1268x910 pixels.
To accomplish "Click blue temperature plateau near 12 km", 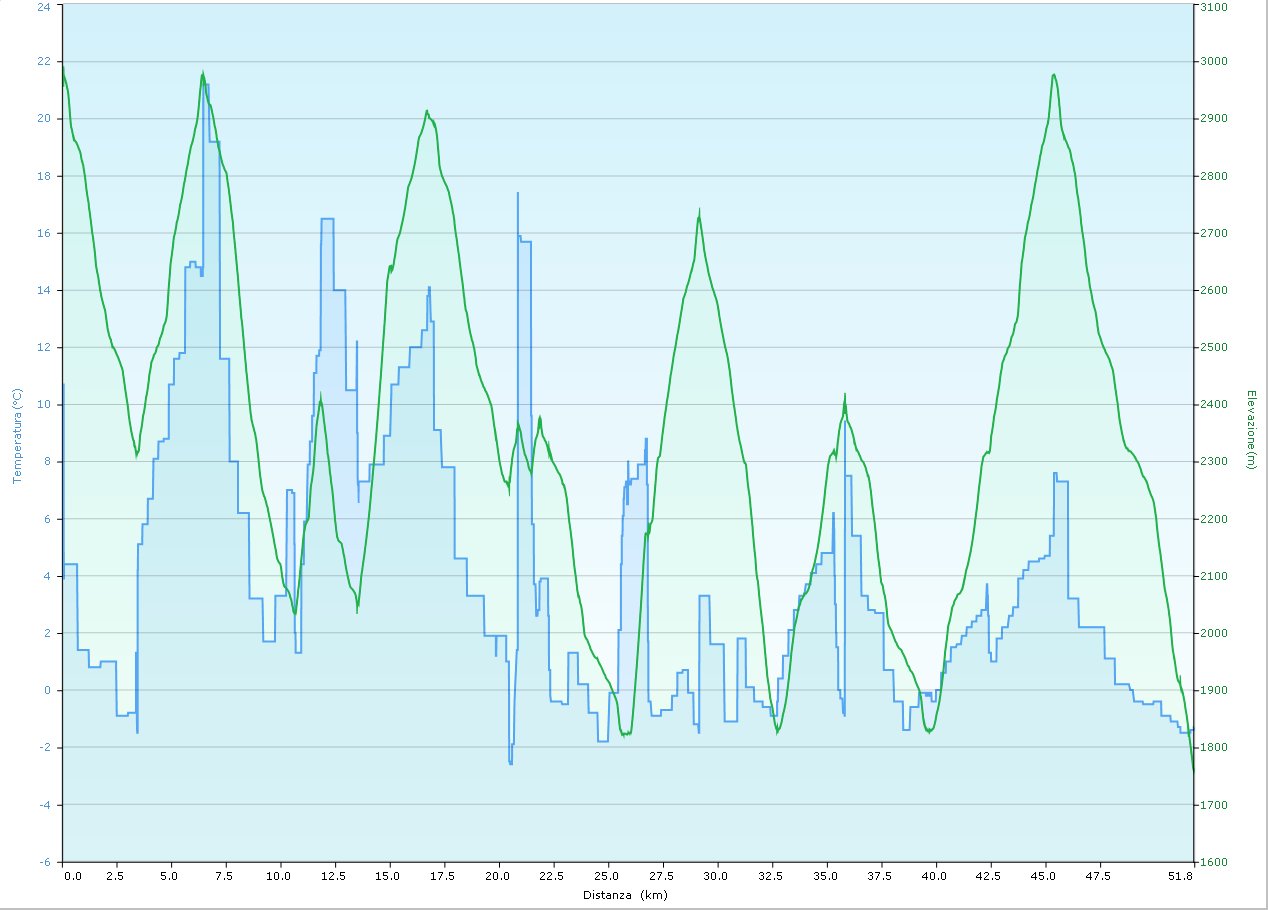I will 327,218.
